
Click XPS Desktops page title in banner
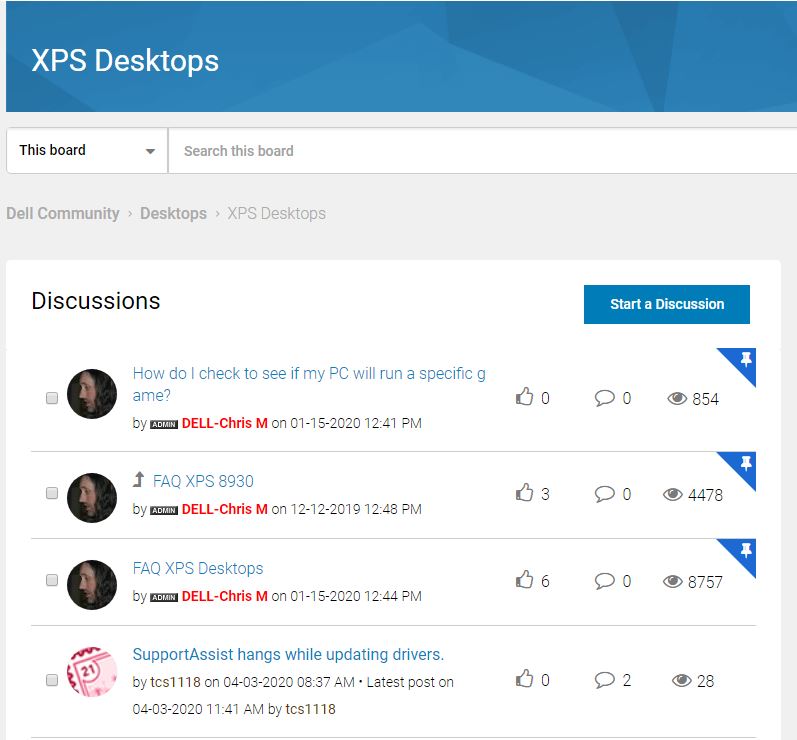(x=125, y=60)
